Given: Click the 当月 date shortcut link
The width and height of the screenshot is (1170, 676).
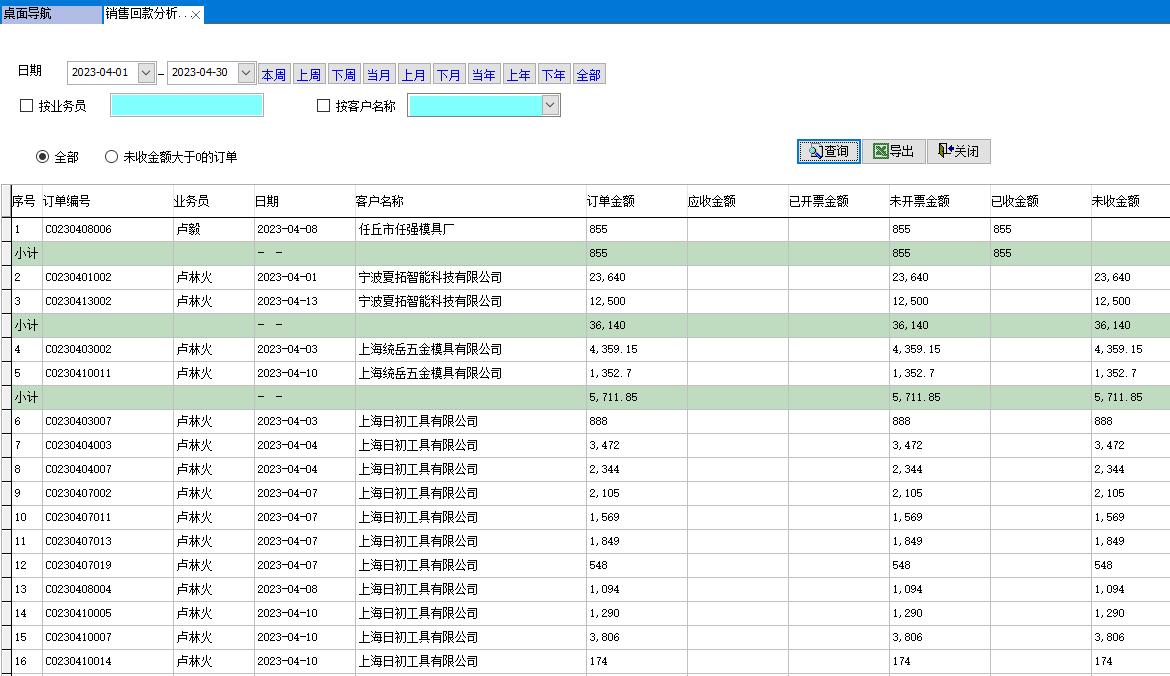Looking at the screenshot, I should click(x=379, y=74).
